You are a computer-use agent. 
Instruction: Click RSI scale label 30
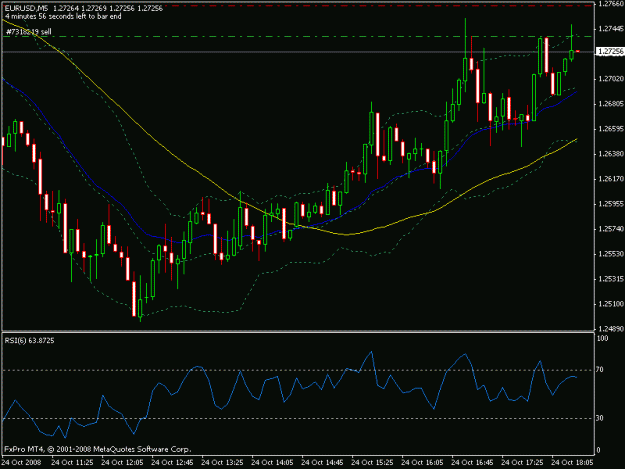[600, 418]
